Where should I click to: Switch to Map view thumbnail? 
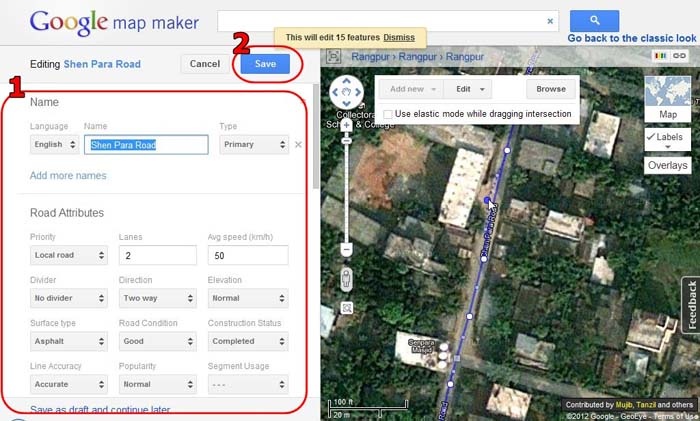tap(668, 99)
